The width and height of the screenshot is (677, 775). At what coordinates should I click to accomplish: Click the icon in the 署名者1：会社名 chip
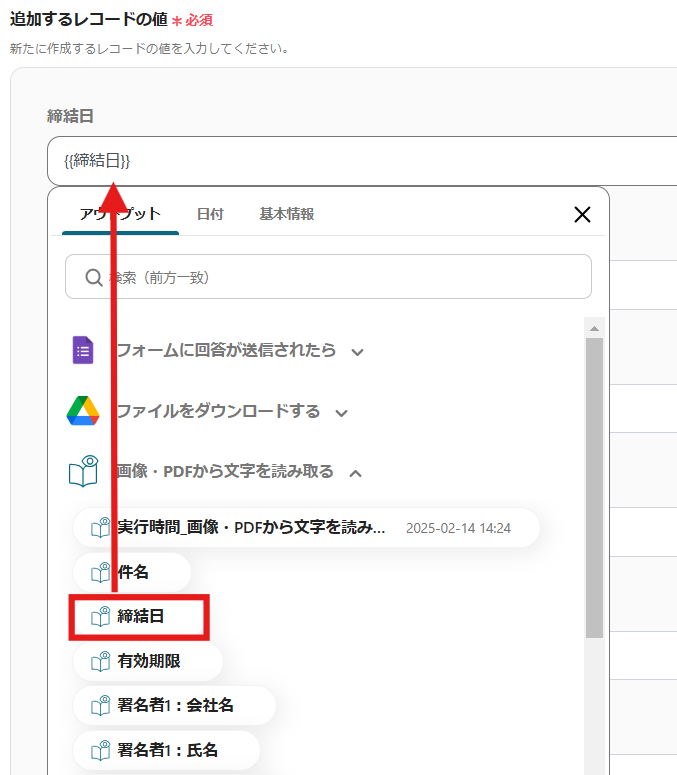coord(101,705)
